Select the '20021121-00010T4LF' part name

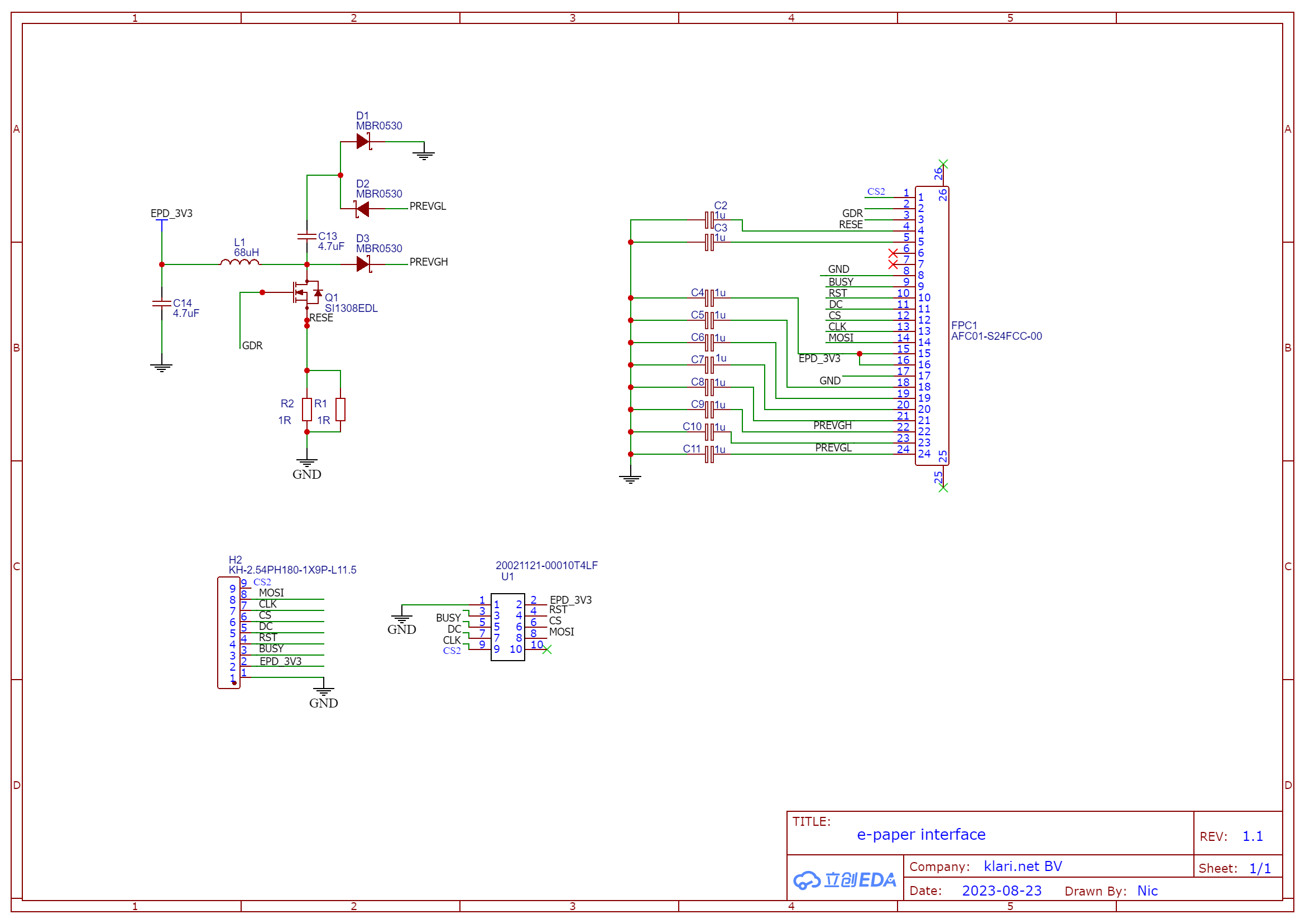(x=547, y=566)
